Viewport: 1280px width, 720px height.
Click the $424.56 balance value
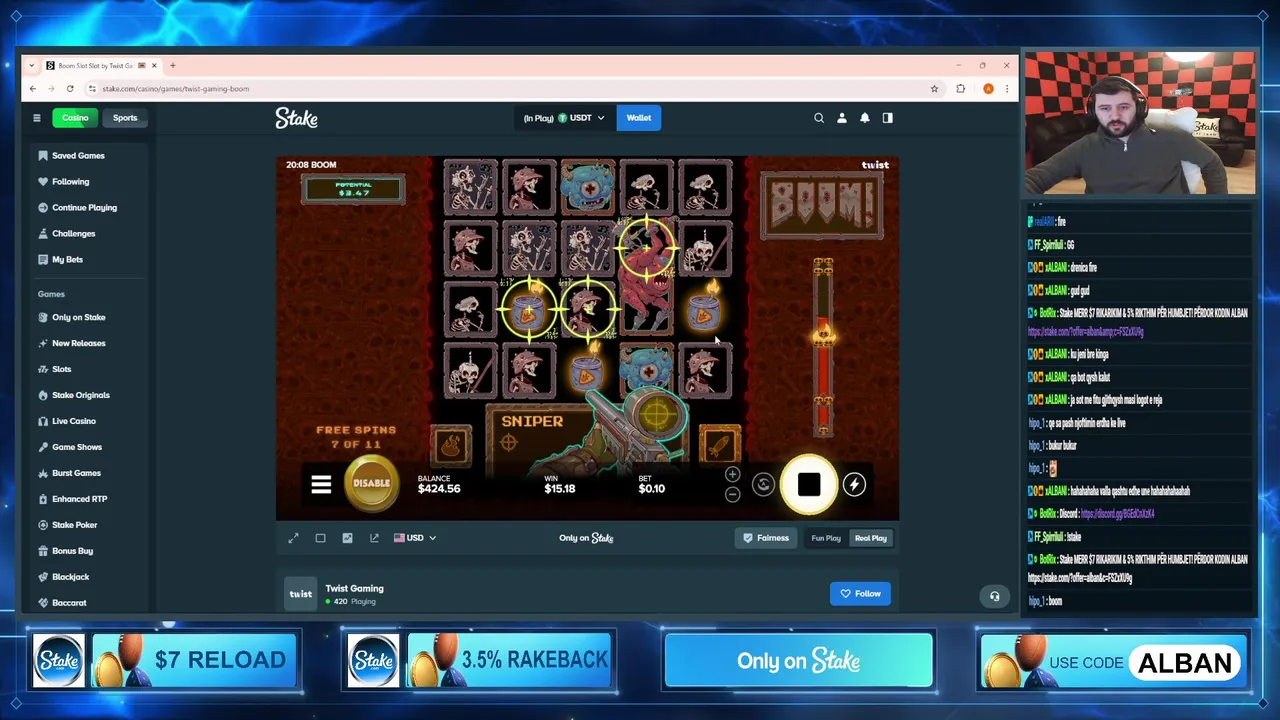click(439, 489)
